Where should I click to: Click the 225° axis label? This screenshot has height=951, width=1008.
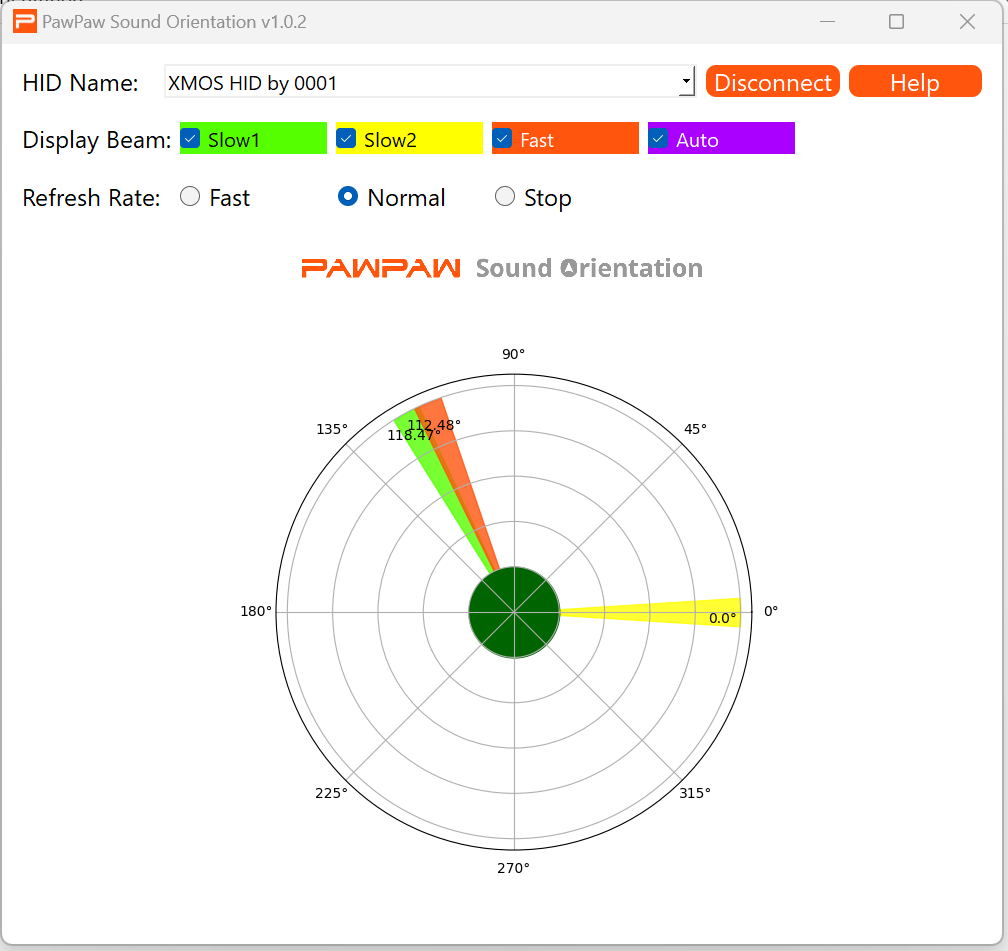click(x=331, y=793)
